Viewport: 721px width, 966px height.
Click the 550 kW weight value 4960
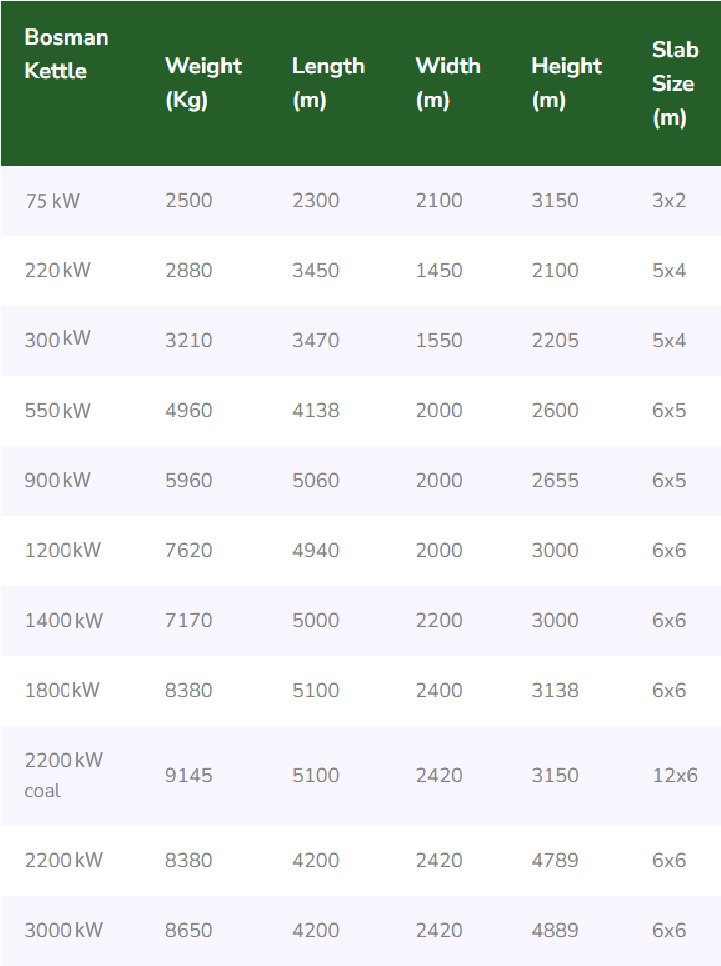tap(188, 410)
